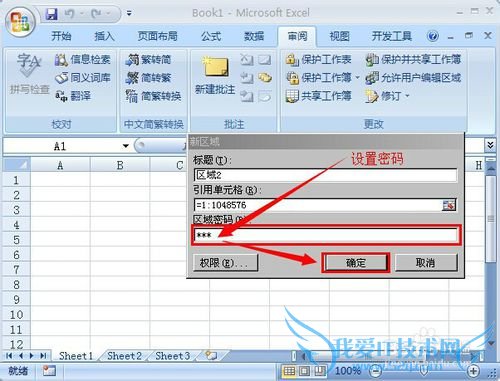
Task: Go to next comment icon
Action: click(x=247, y=96)
